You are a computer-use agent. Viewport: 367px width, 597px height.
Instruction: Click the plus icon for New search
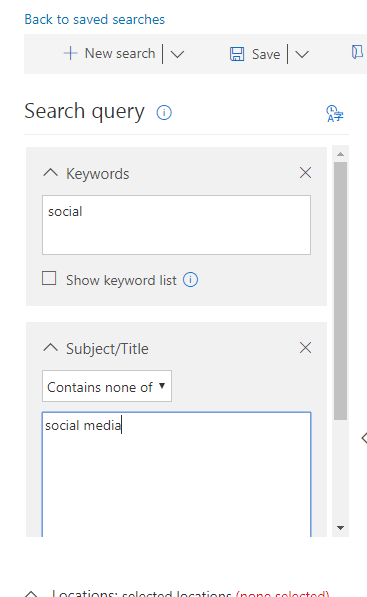70,53
